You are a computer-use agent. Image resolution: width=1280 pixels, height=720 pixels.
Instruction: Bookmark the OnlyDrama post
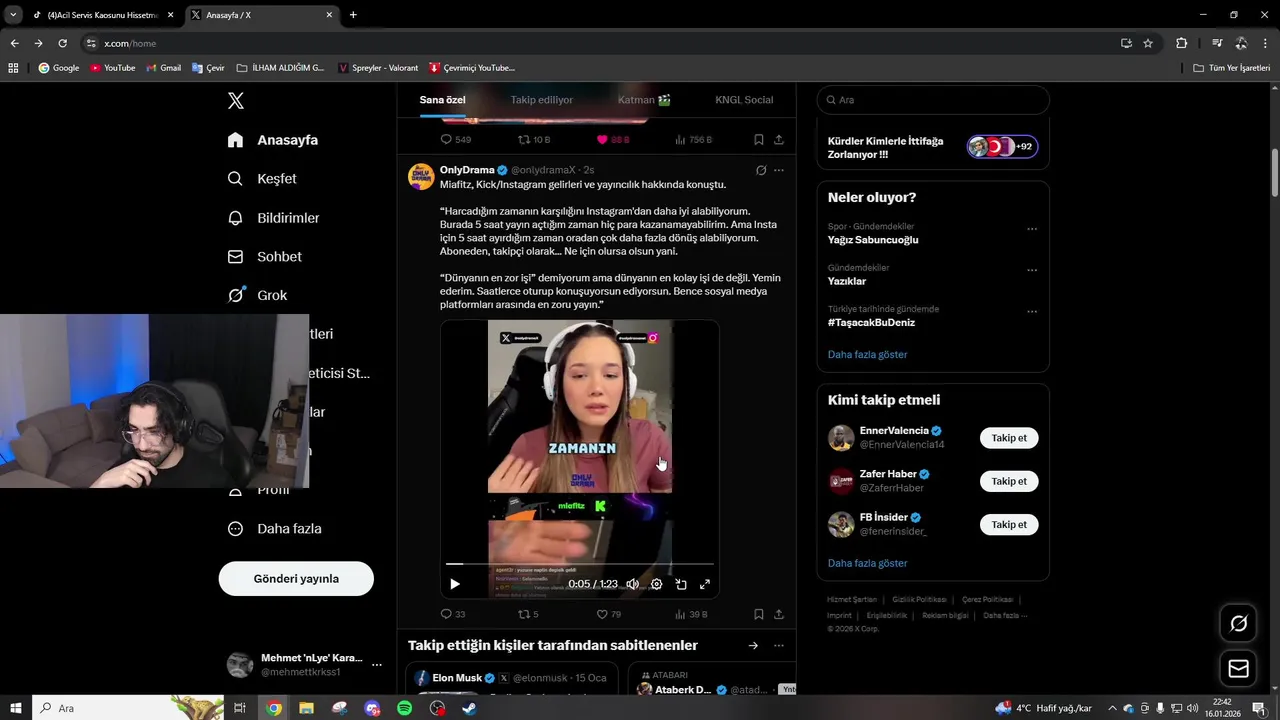(759, 614)
